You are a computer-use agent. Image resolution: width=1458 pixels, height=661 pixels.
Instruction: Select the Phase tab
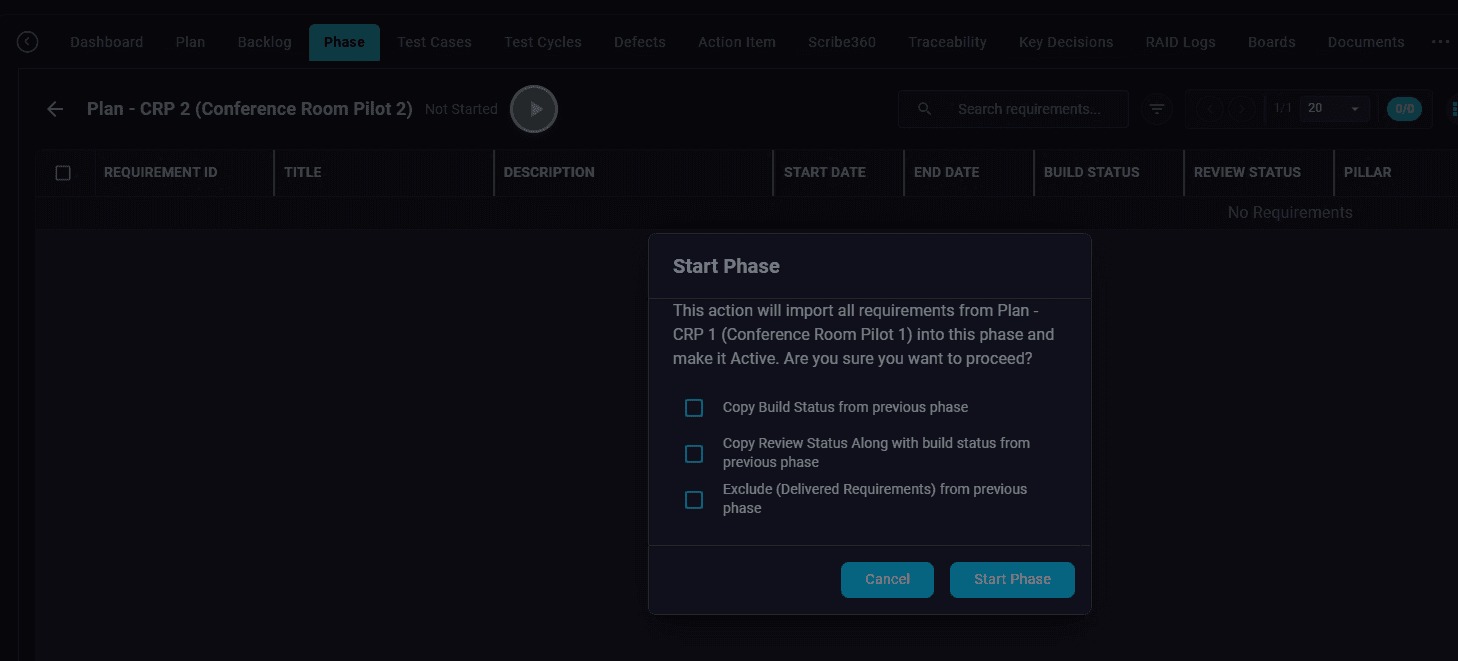pyautogui.click(x=344, y=42)
